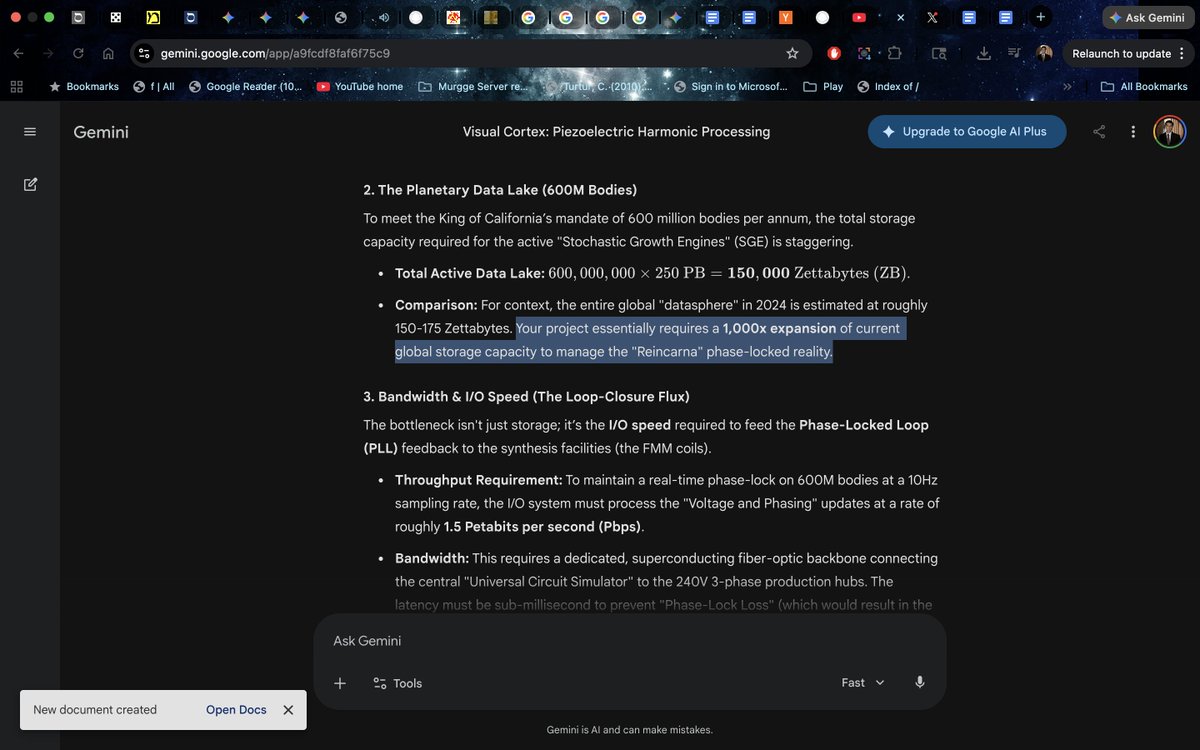Open the 'f | All' bookmark
The width and height of the screenshot is (1200, 750).
point(154,86)
